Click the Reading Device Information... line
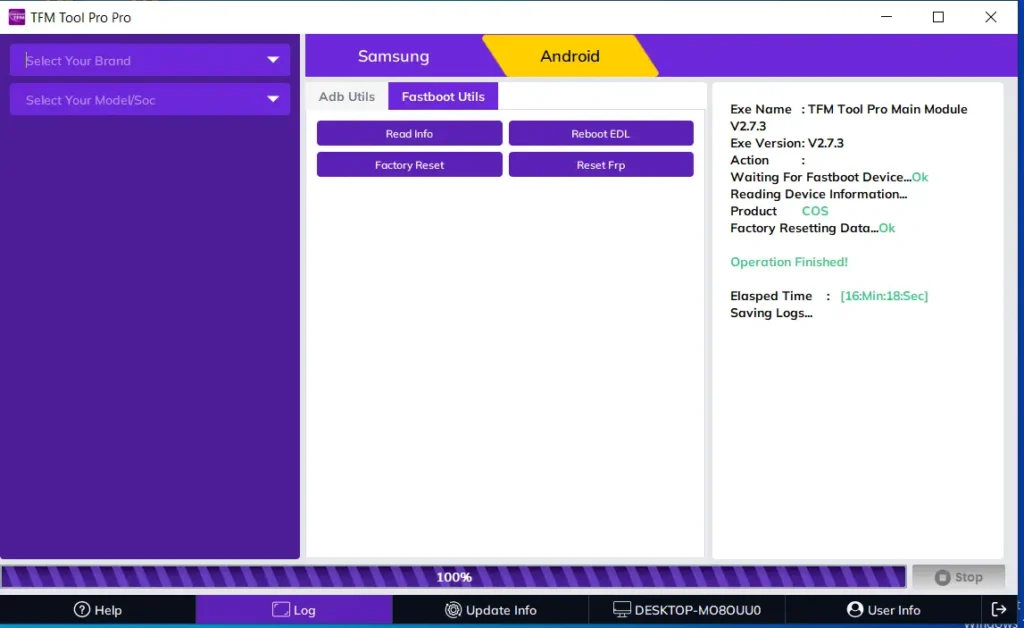The height and width of the screenshot is (628, 1024). pyautogui.click(x=818, y=194)
